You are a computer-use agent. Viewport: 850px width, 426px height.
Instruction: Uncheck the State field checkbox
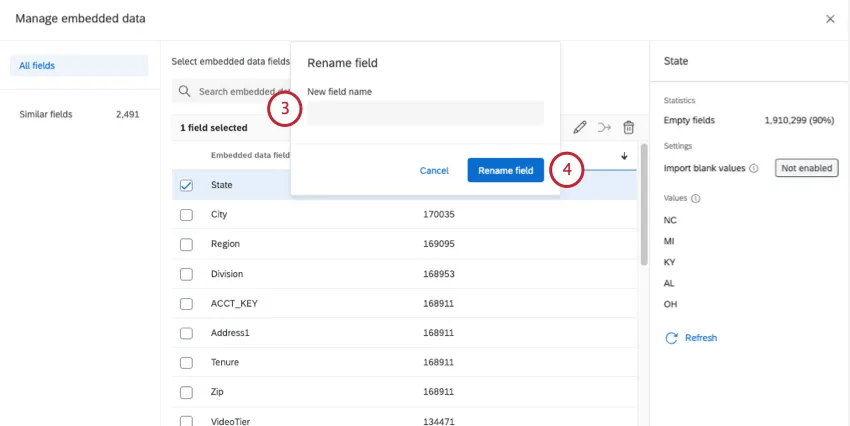186,185
